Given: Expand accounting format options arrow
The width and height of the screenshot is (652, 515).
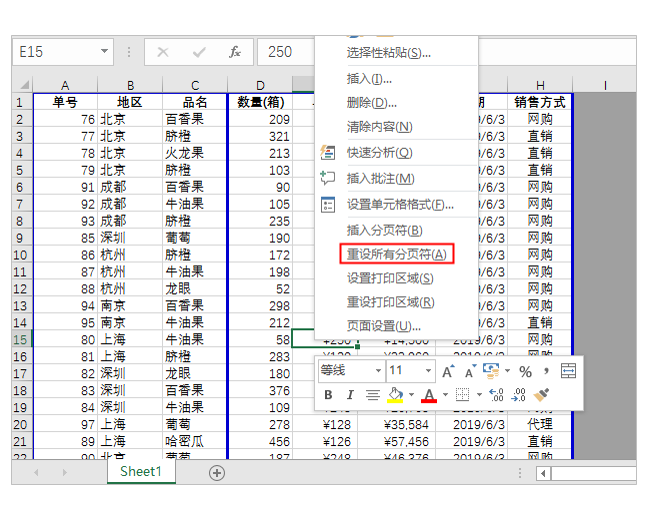Looking at the screenshot, I should [x=507, y=370].
